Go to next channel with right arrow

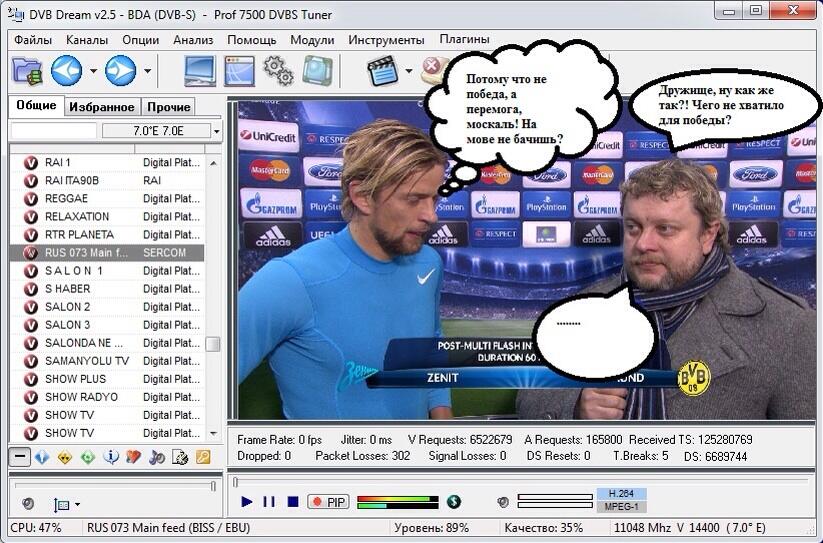coord(121,70)
